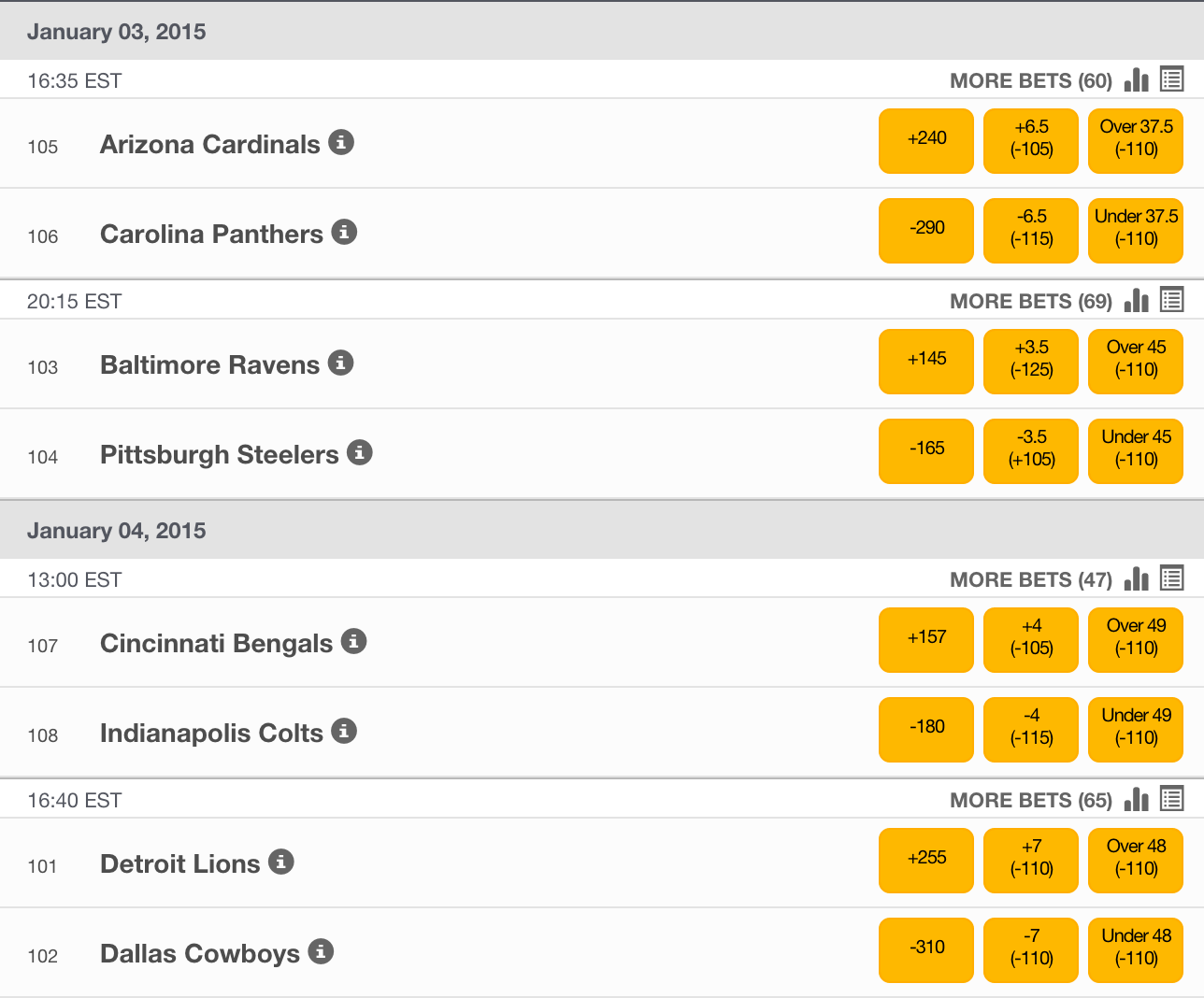The height and width of the screenshot is (998, 1204).
Task: Expand MORE BETS (69) for Ravens game
Action: click(1030, 302)
